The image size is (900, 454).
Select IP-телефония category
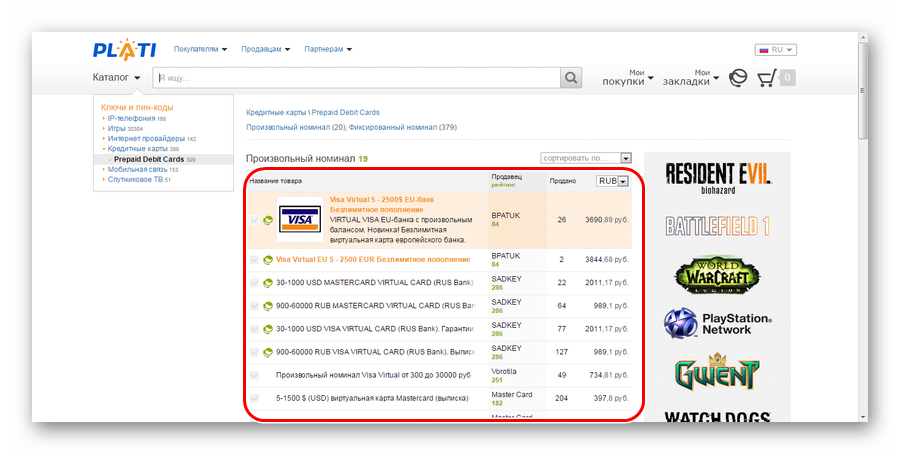point(131,118)
